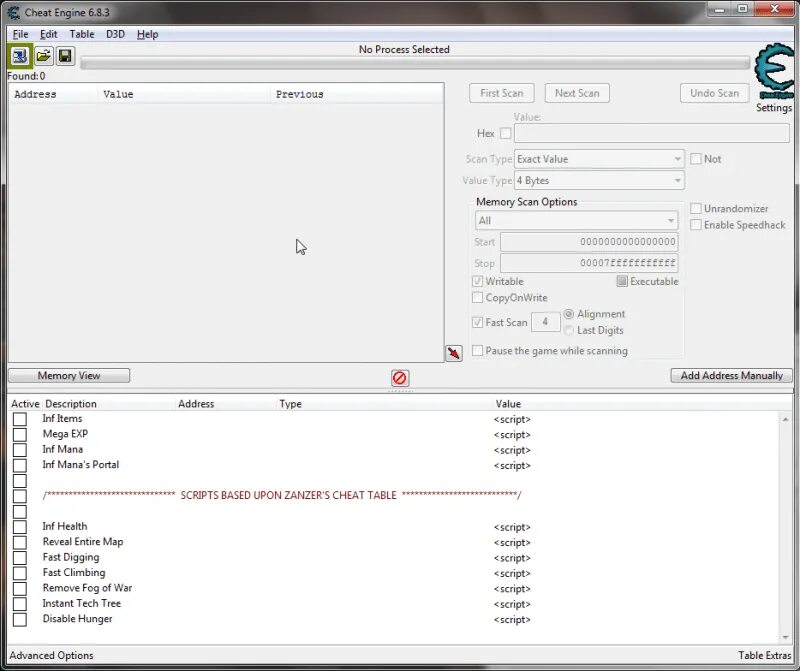Click the First Scan button
This screenshot has height=671, width=800.
tap(502, 93)
